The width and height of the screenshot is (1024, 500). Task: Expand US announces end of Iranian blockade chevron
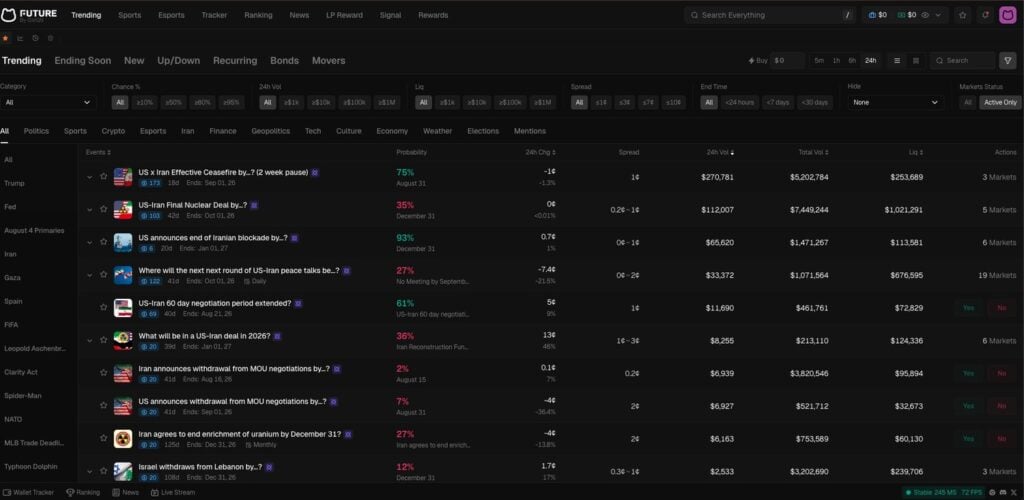[89, 242]
